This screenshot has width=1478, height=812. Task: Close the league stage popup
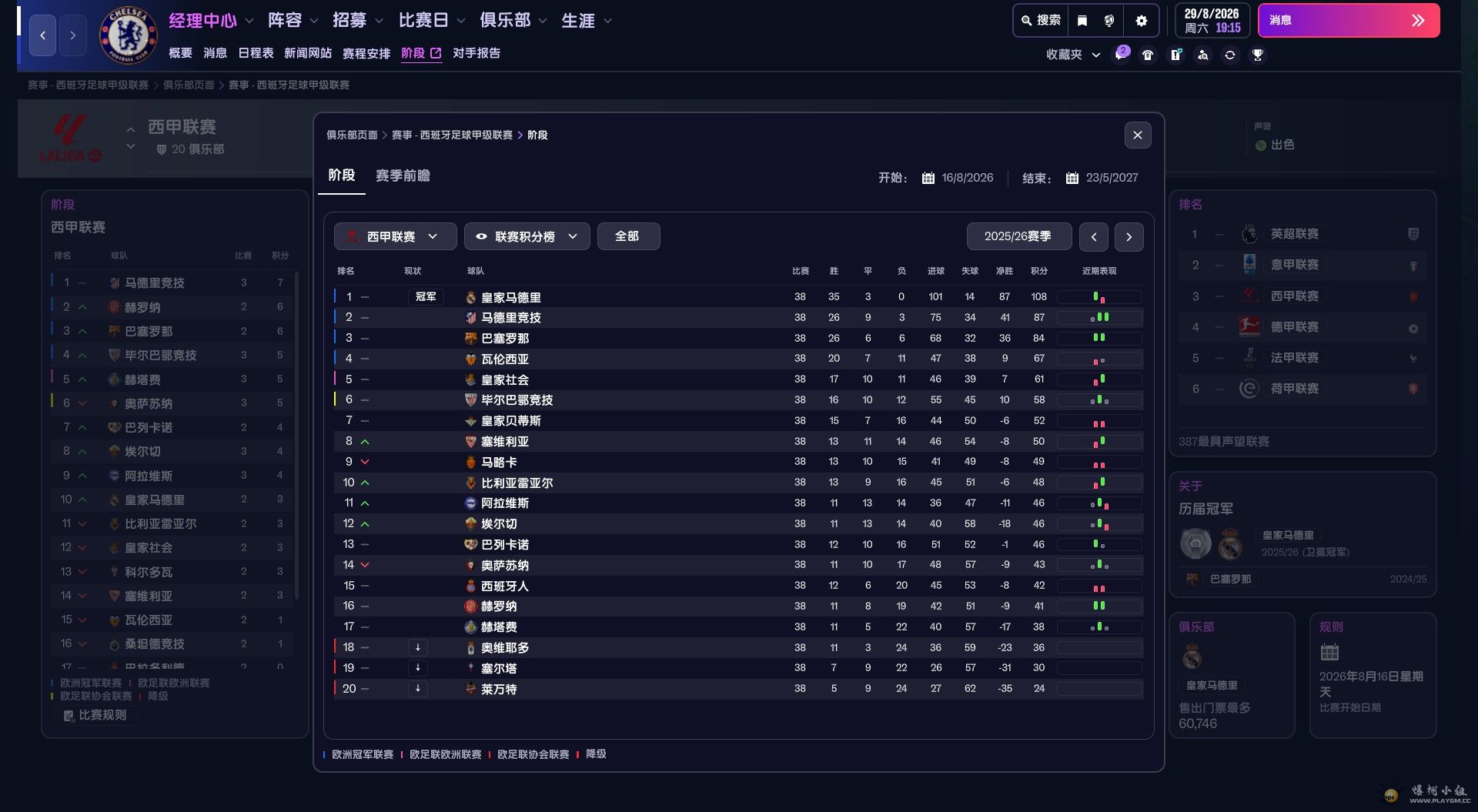coord(1137,135)
